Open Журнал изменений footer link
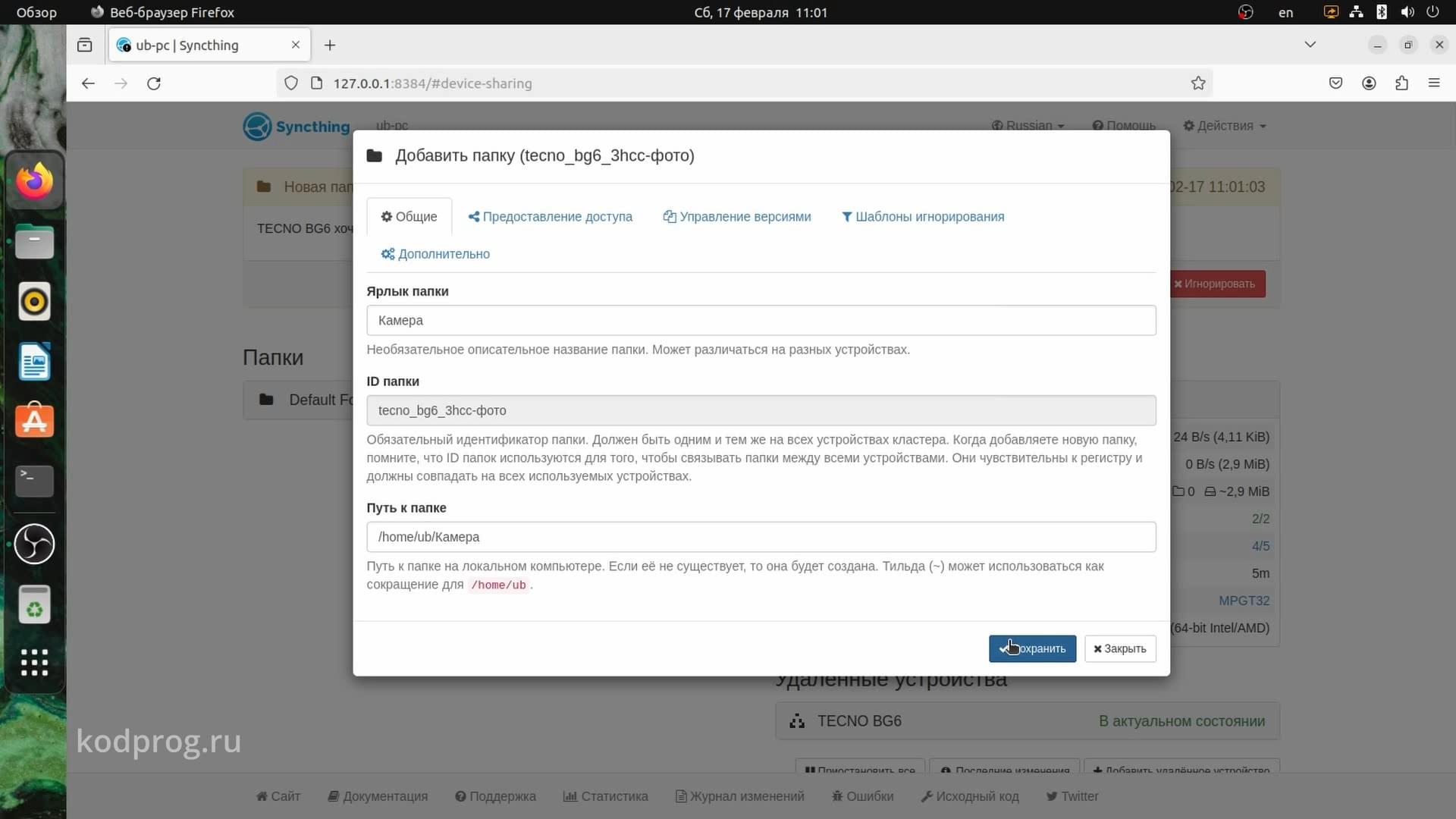1456x819 pixels. pos(739,796)
